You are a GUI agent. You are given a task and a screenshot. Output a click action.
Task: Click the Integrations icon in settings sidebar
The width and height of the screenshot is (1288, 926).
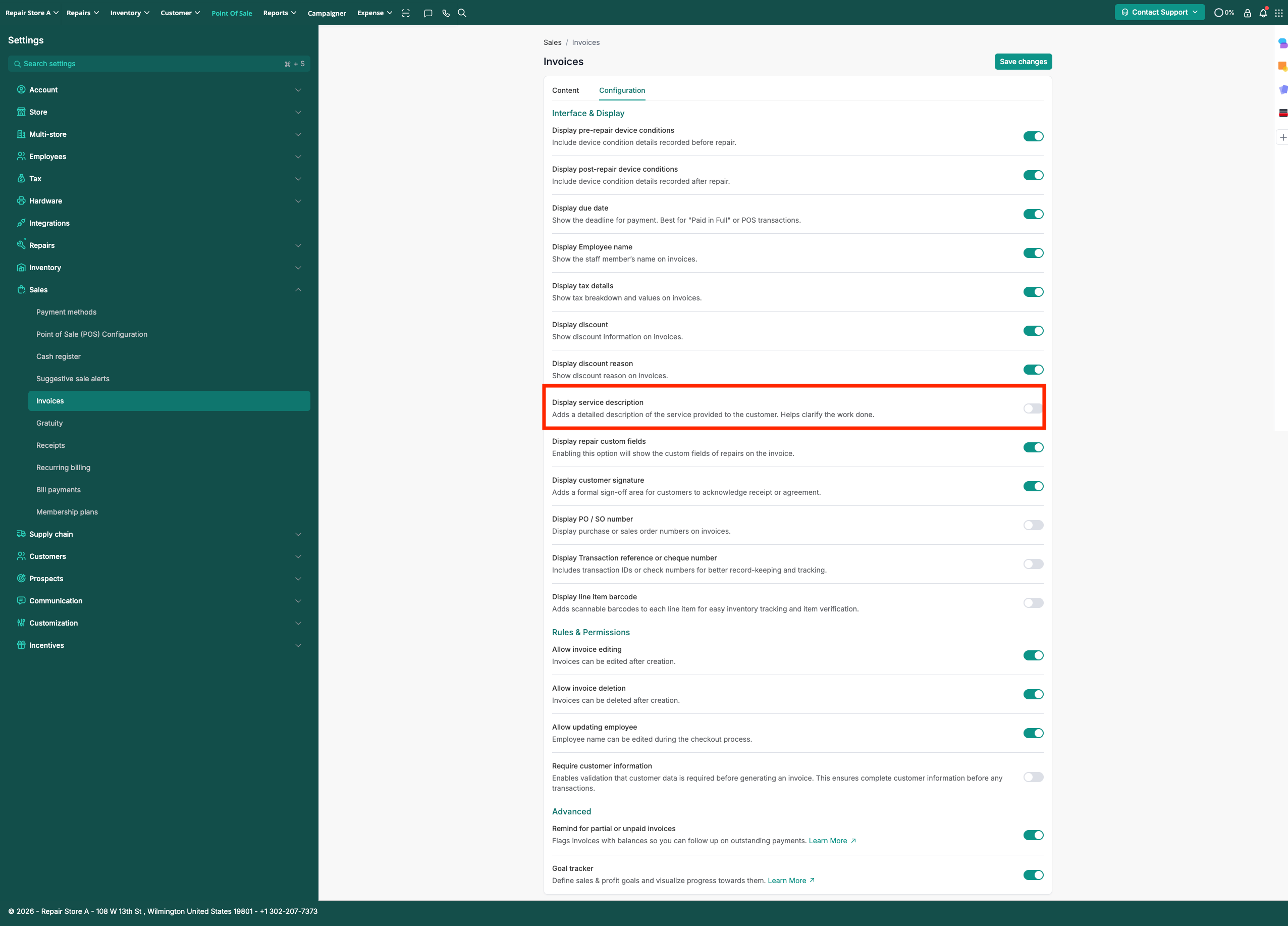click(21, 223)
